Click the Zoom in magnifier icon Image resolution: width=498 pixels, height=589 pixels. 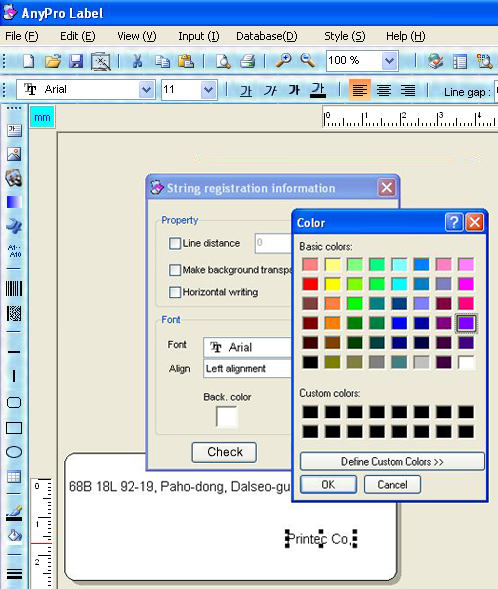[x=284, y=60]
